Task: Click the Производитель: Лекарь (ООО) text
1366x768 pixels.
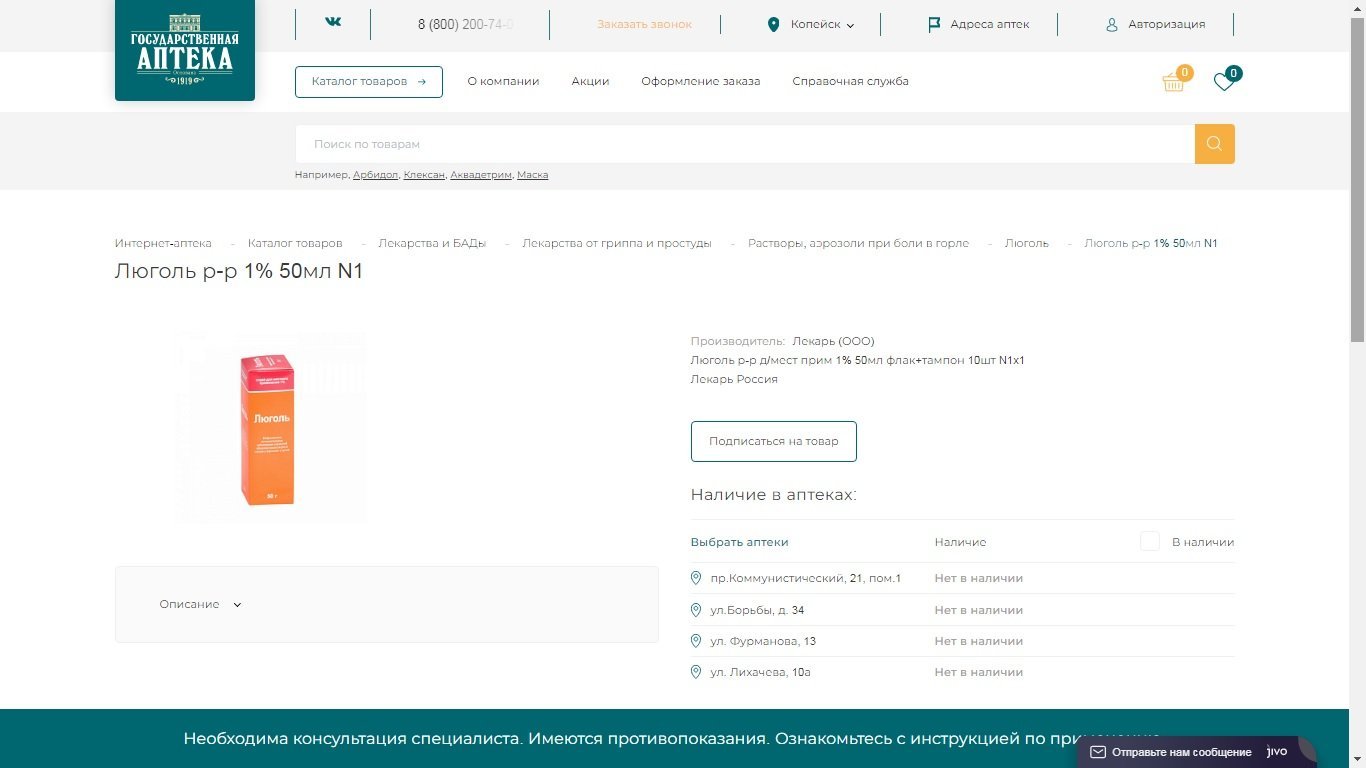Action: [x=783, y=341]
